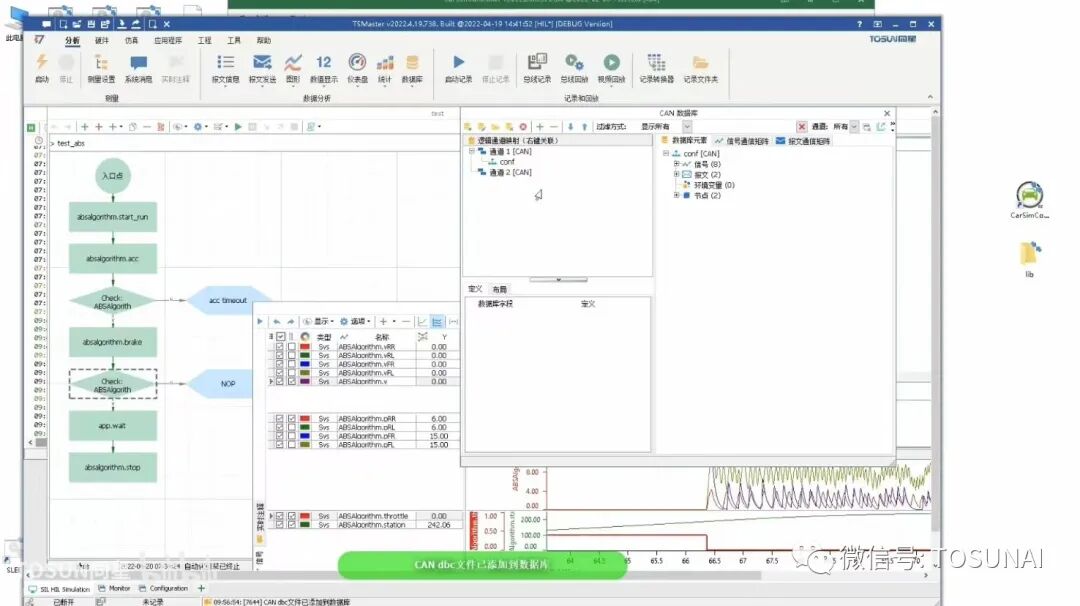Select the absalgorithm.stop flow block

pyautogui.click(x=113, y=468)
